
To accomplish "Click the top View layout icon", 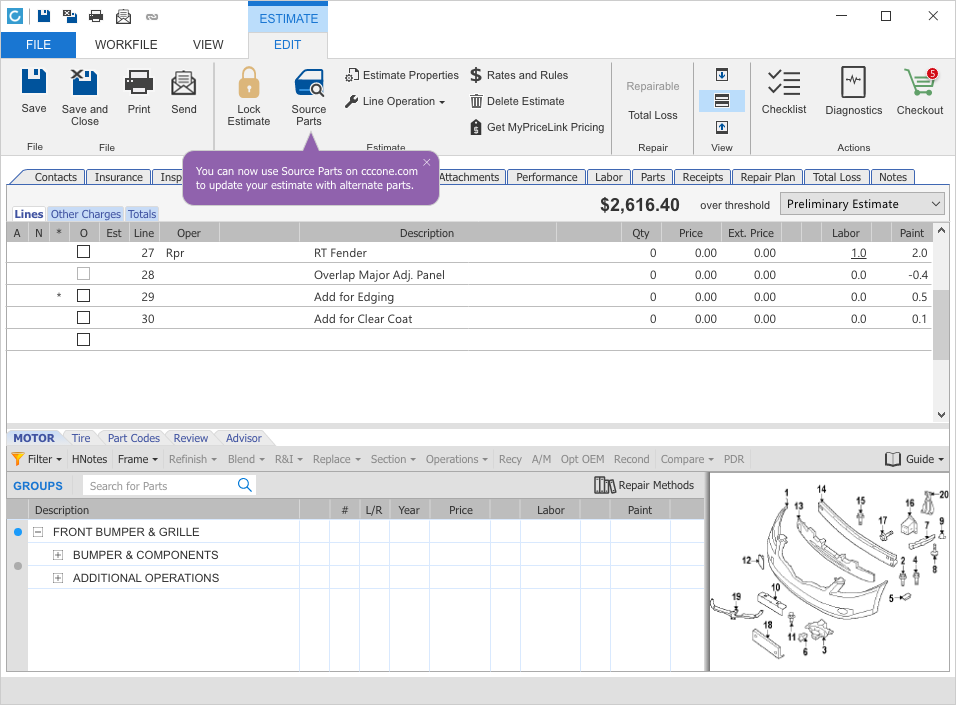I will pyautogui.click(x=722, y=75).
